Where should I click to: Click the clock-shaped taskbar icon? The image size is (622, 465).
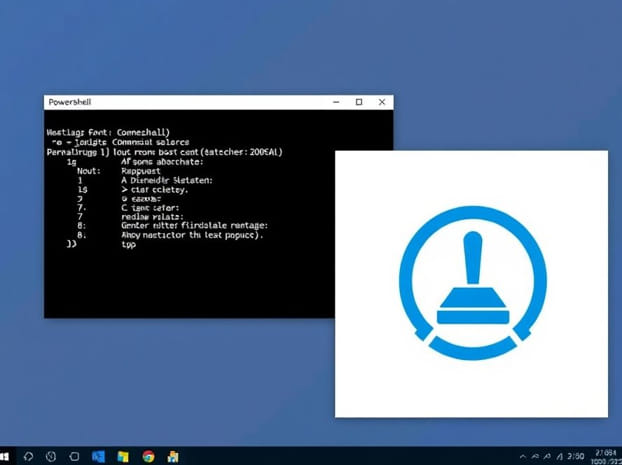pos(51,456)
